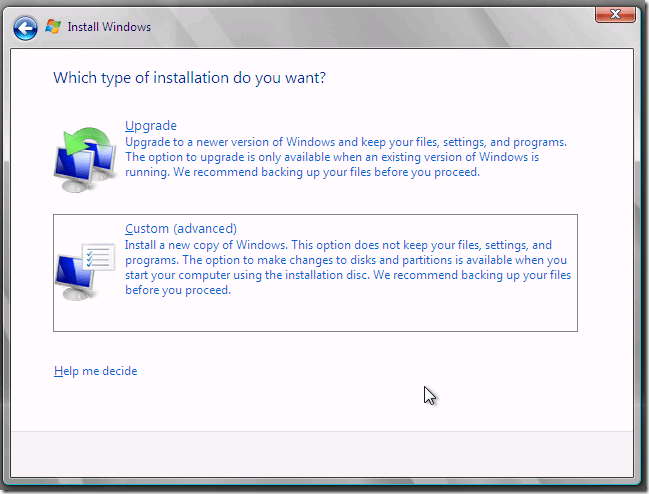Click the 'Which type of installation' heading
The width and height of the screenshot is (649, 494).
pos(189,77)
